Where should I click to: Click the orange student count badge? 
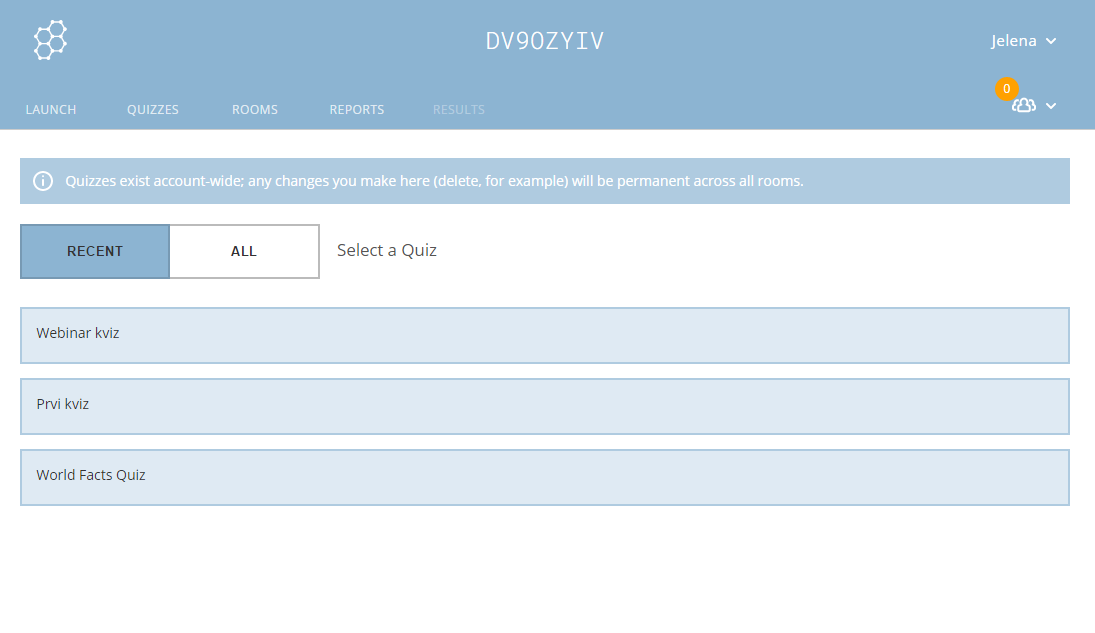1006,89
